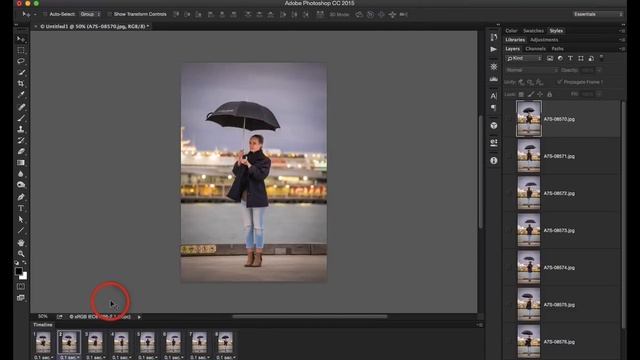Open the Auto-Select Group dropdown
This screenshot has width=640, height=360.
[x=90, y=14]
